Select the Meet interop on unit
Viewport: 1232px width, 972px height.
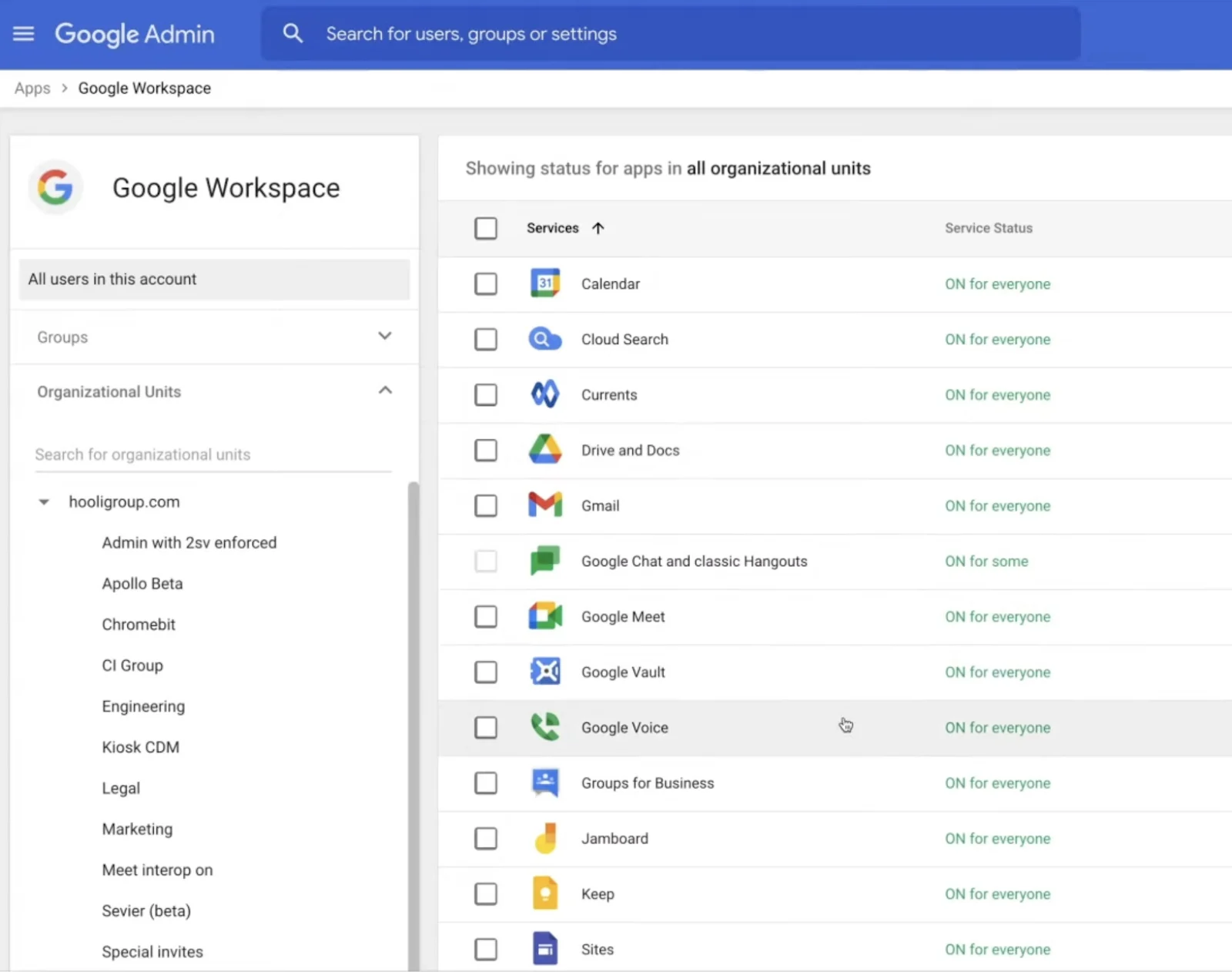(x=157, y=870)
